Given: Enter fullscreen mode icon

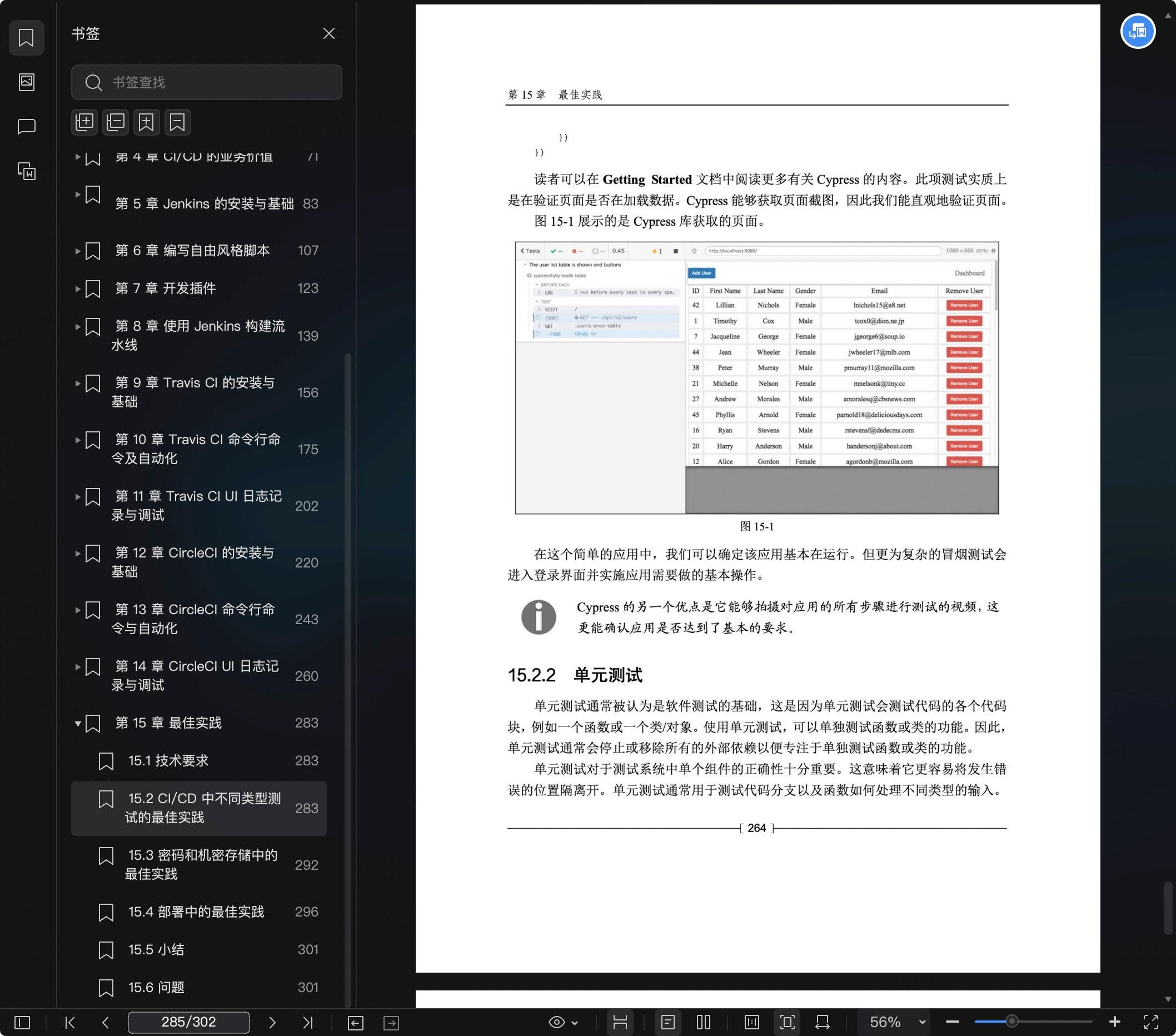Looking at the screenshot, I should point(1150,1022).
